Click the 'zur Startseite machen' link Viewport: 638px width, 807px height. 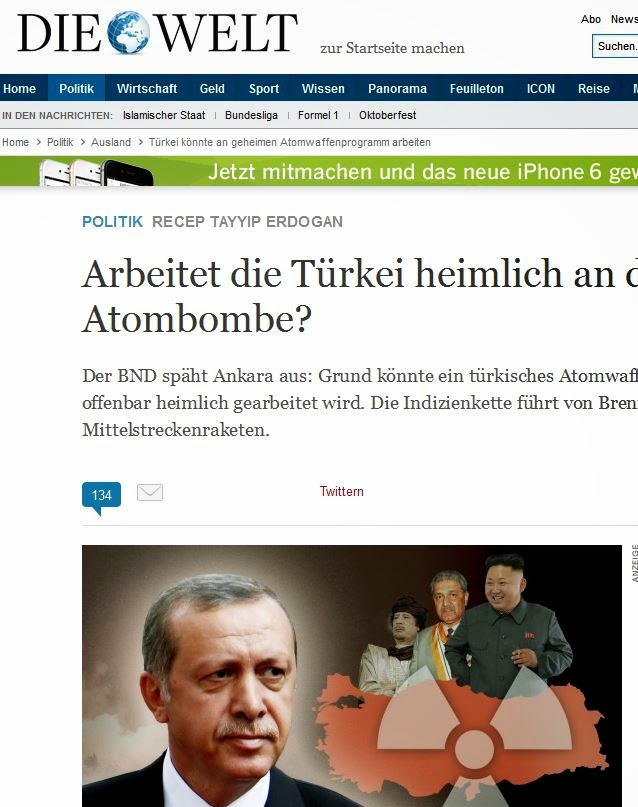(x=392, y=48)
